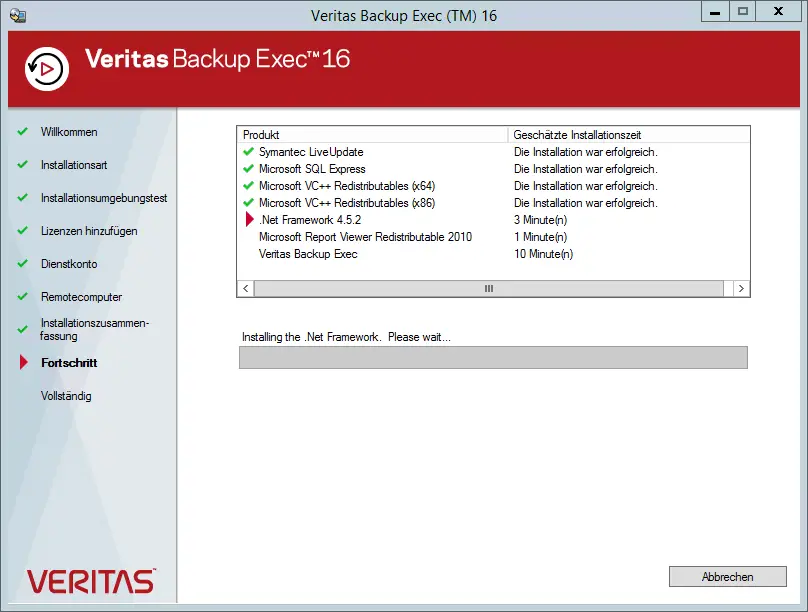
Task: Click the checkmark for VC++ Redistributables (x86)
Action: pos(248,202)
